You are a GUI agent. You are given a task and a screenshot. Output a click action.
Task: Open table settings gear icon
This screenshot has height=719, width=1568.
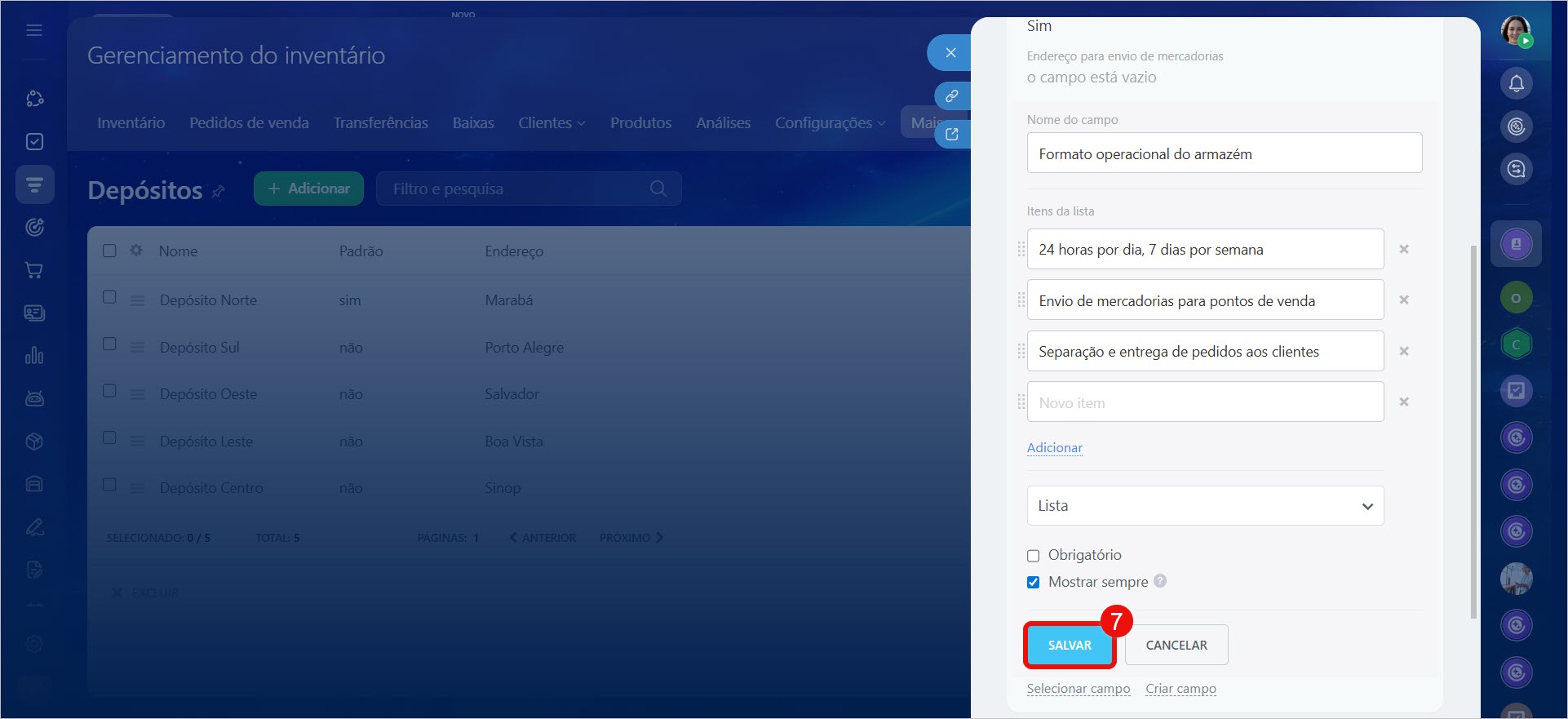tap(136, 251)
